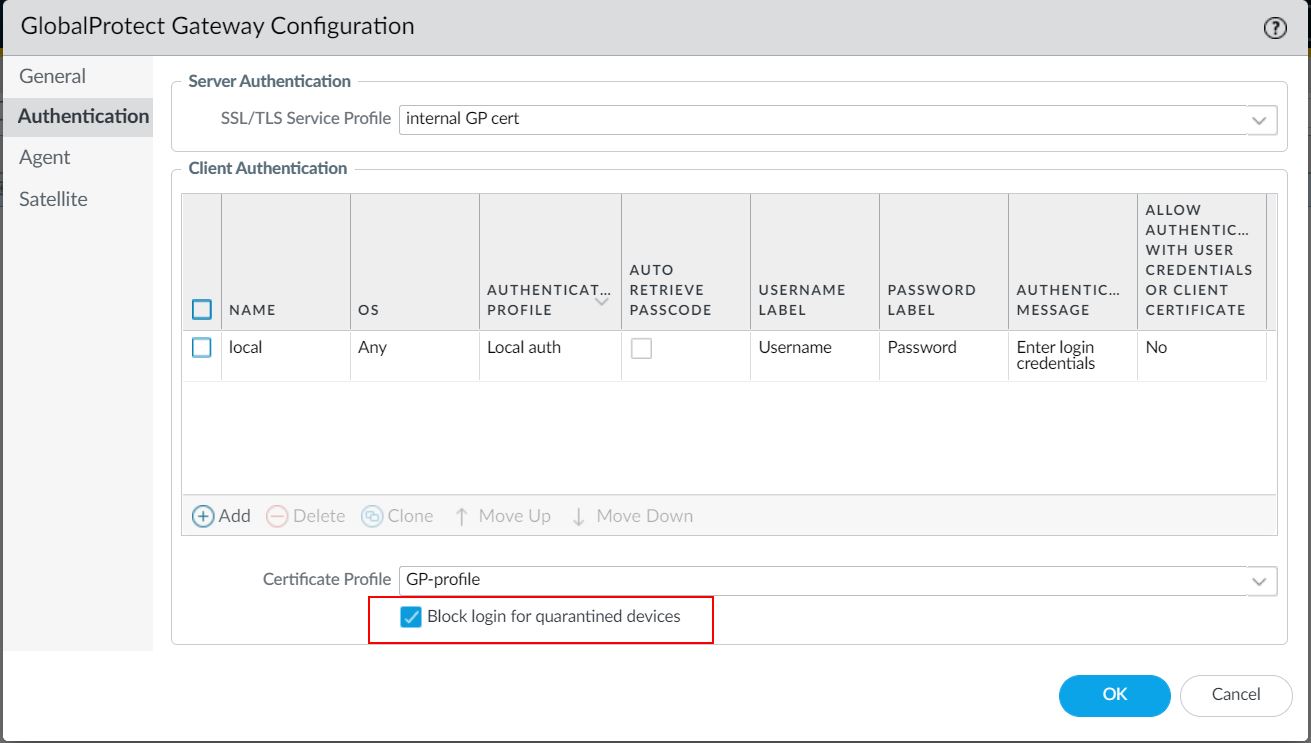Click the Enter login credentials message cell
Screen dimensions: 1311x743
(x=1055, y=355)
